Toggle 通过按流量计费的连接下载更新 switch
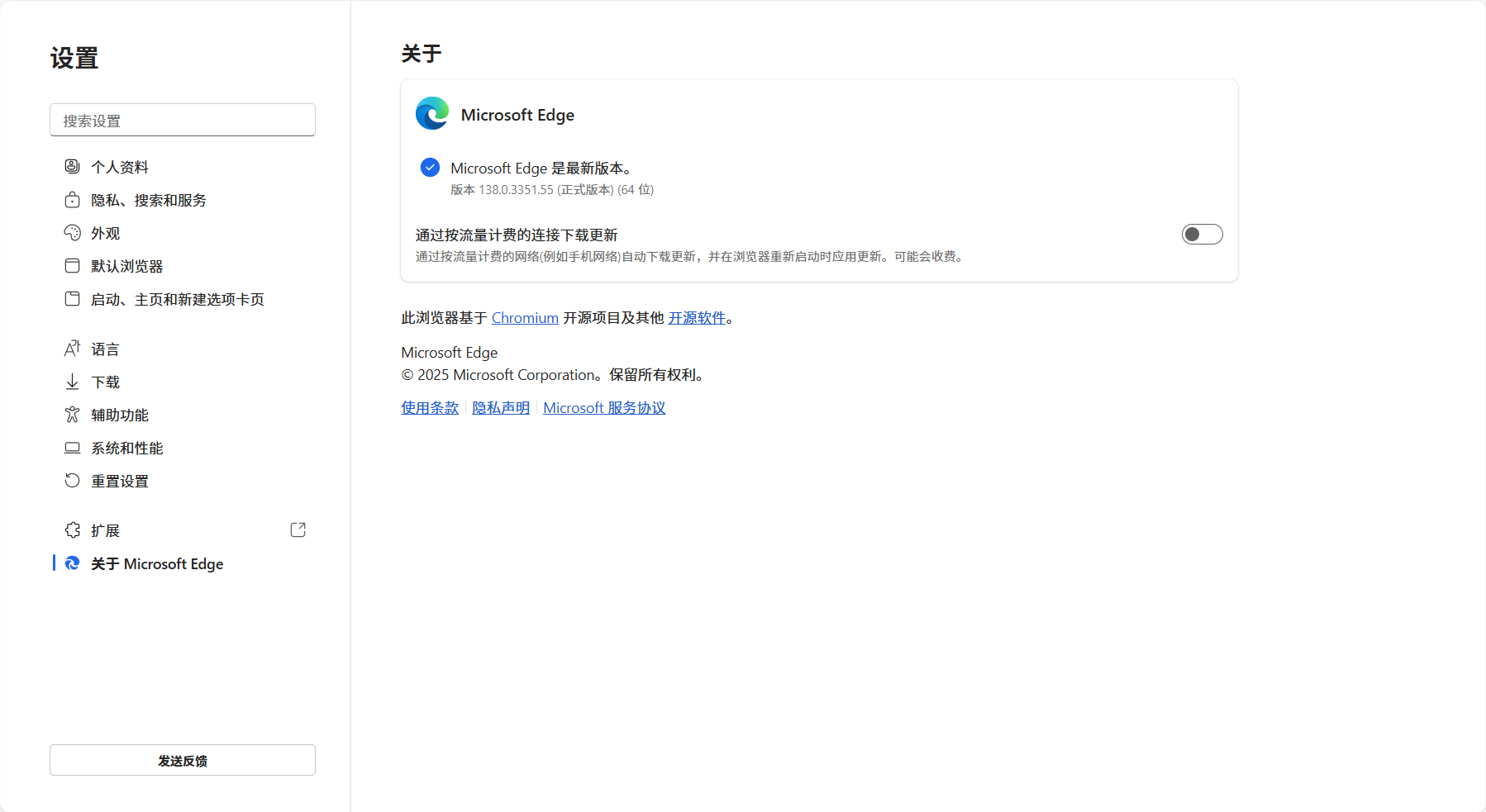This screenshot has height=812, width=1486. pos(1202,235)
